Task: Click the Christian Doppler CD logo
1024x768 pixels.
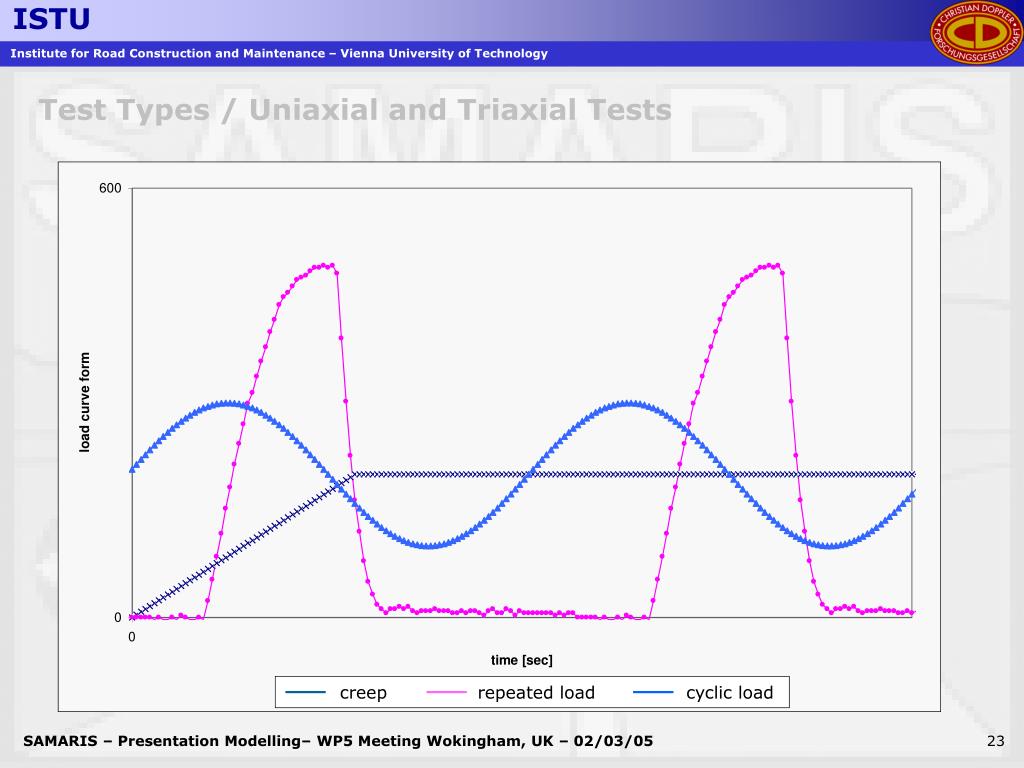Action: (x=976, y=33)
